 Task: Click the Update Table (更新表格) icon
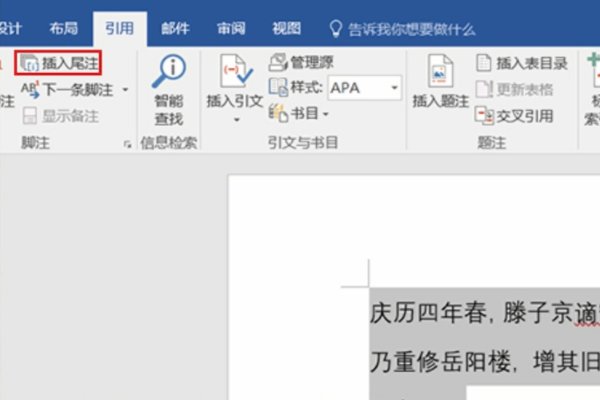(x=484, y=89)
